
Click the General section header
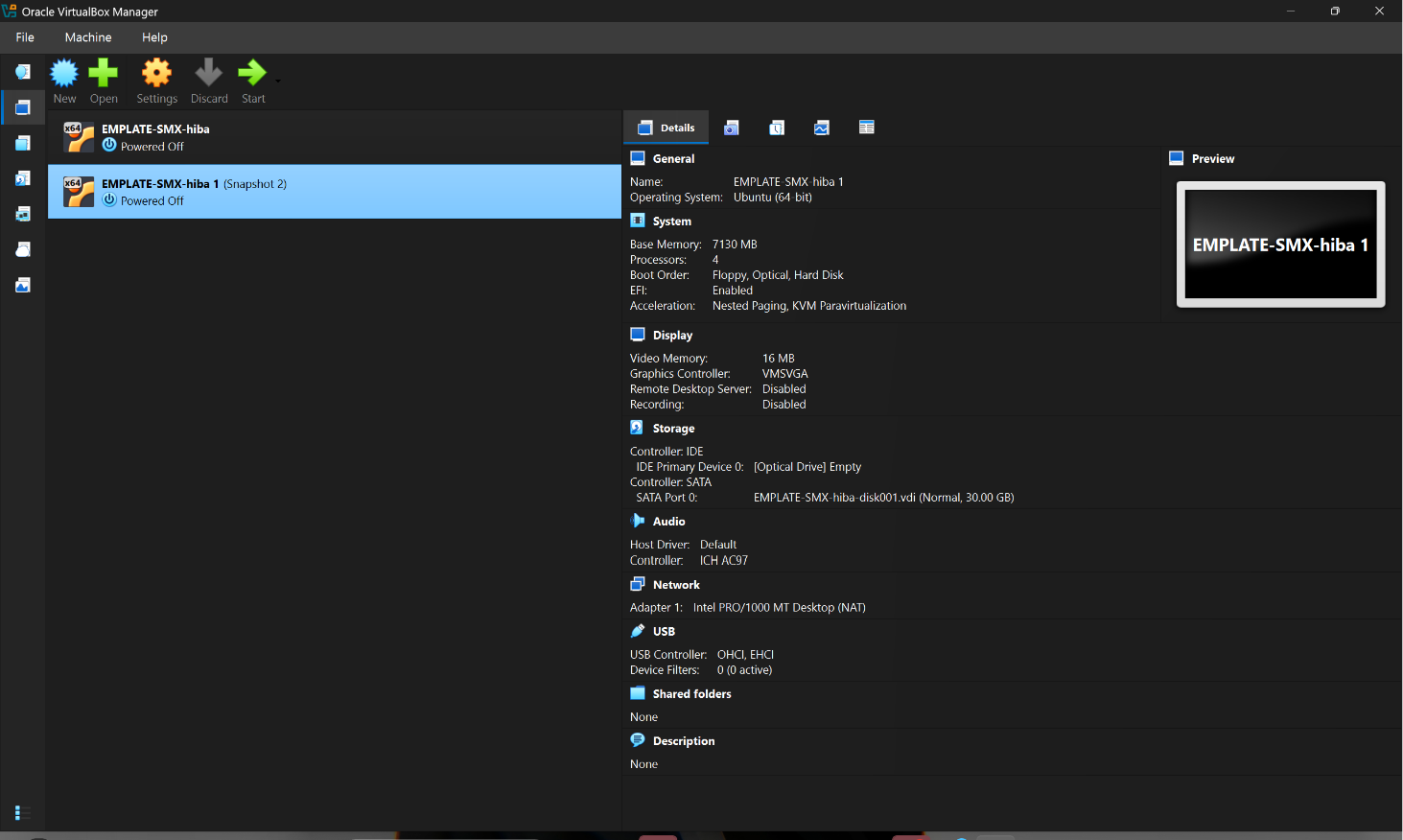(673, 159)
